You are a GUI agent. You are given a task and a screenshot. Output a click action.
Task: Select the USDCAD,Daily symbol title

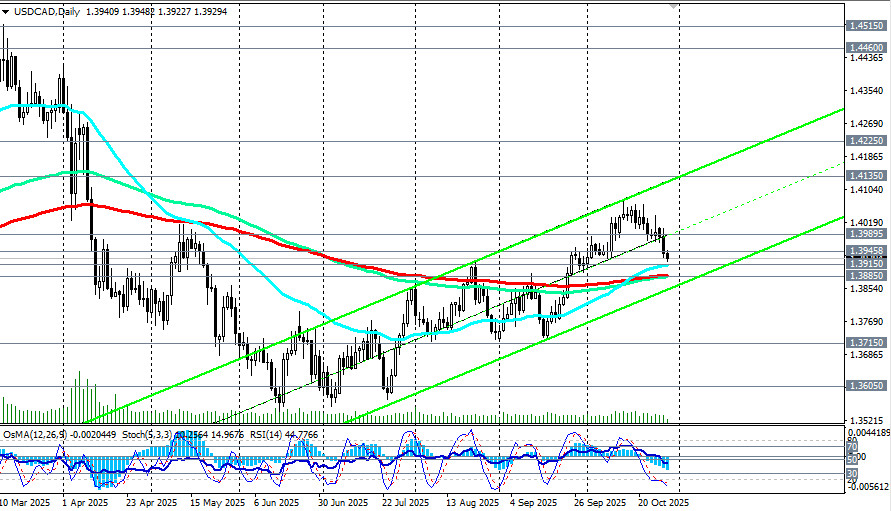pos(47,11)
